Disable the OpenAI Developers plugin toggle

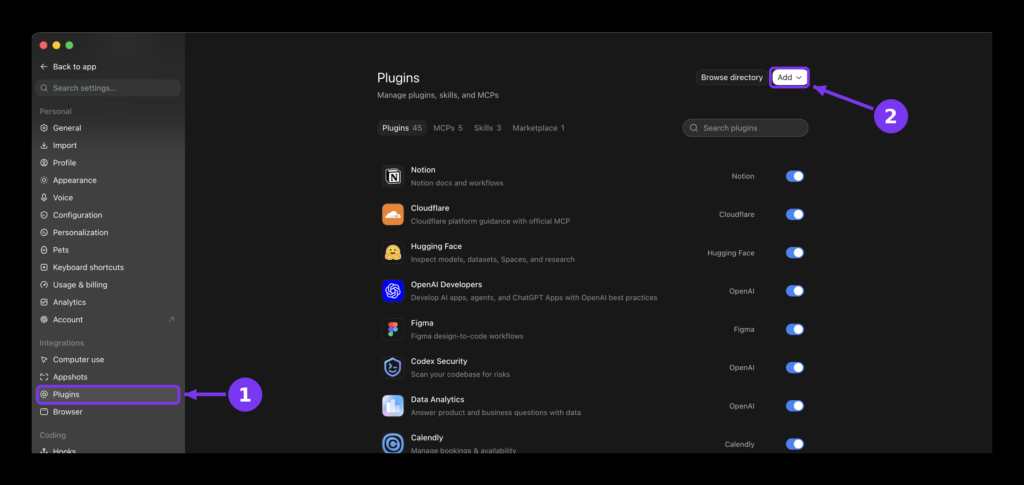[x=794, y=291]
